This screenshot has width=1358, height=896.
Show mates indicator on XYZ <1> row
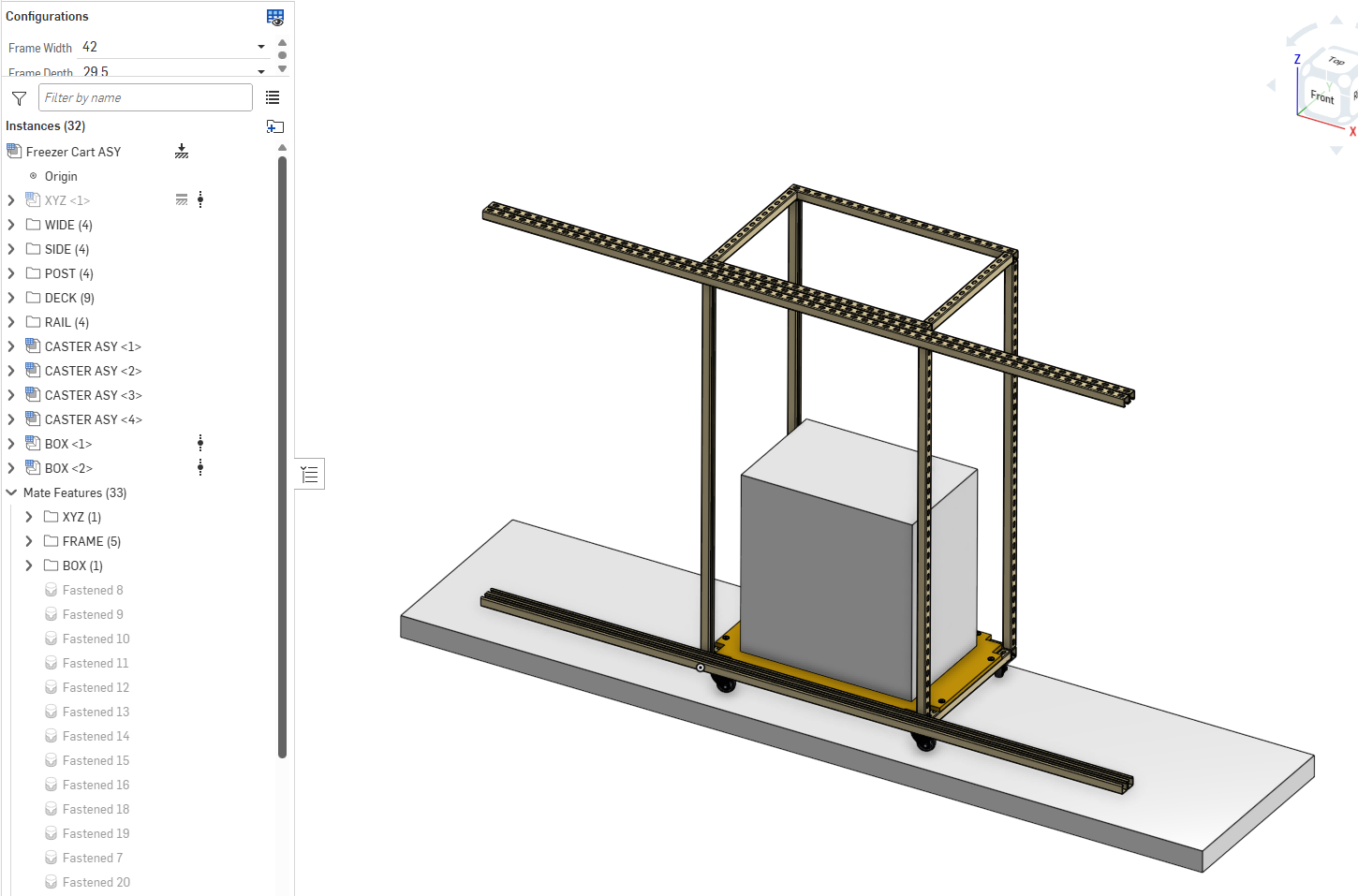tap(200, 199)
